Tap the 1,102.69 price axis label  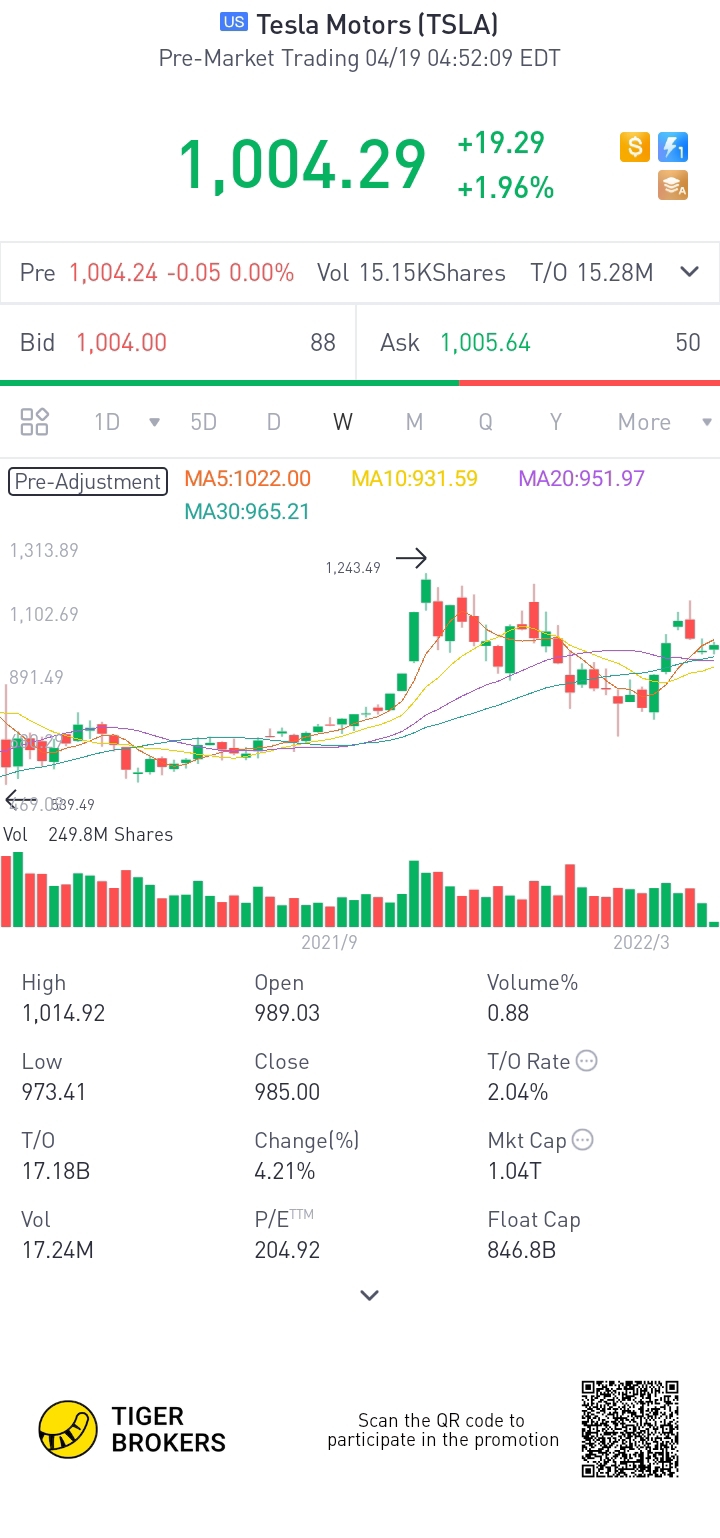[x=44, y=614]
